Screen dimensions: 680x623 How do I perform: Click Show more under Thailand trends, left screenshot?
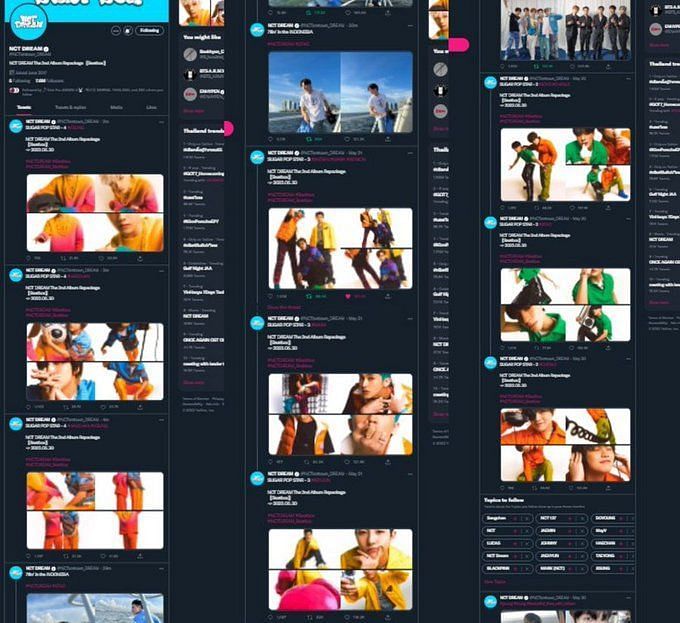coord(193,383)
